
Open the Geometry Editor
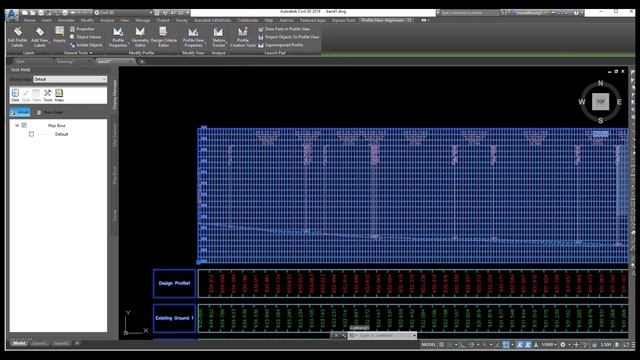(x=140, y=37)
